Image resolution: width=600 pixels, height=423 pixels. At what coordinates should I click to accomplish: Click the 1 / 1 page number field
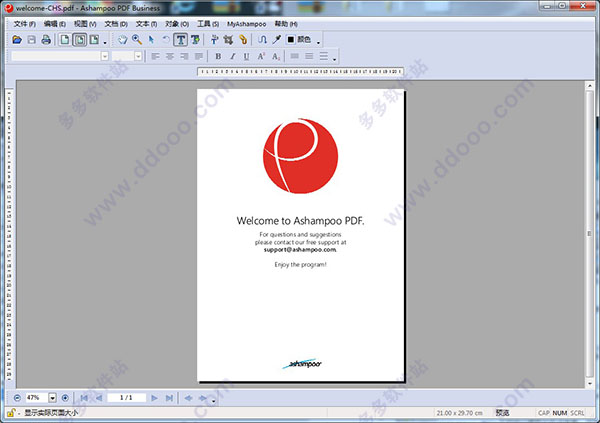[126, 398]
